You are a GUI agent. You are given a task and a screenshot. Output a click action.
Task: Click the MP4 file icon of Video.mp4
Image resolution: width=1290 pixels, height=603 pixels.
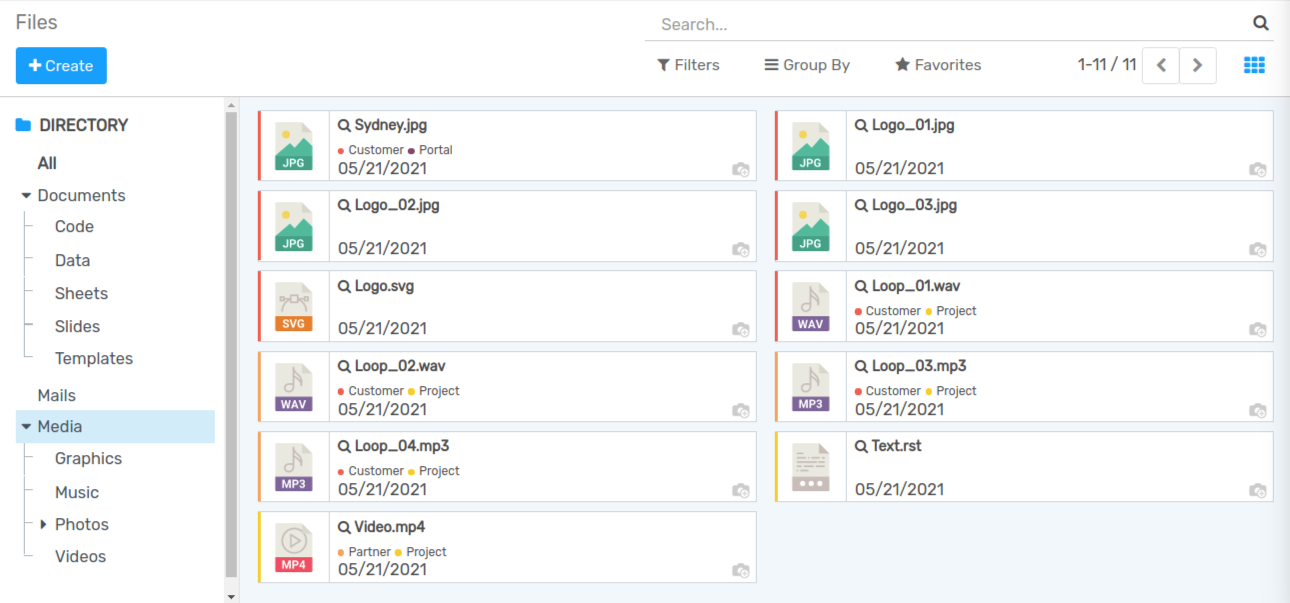tap(293, 548)
